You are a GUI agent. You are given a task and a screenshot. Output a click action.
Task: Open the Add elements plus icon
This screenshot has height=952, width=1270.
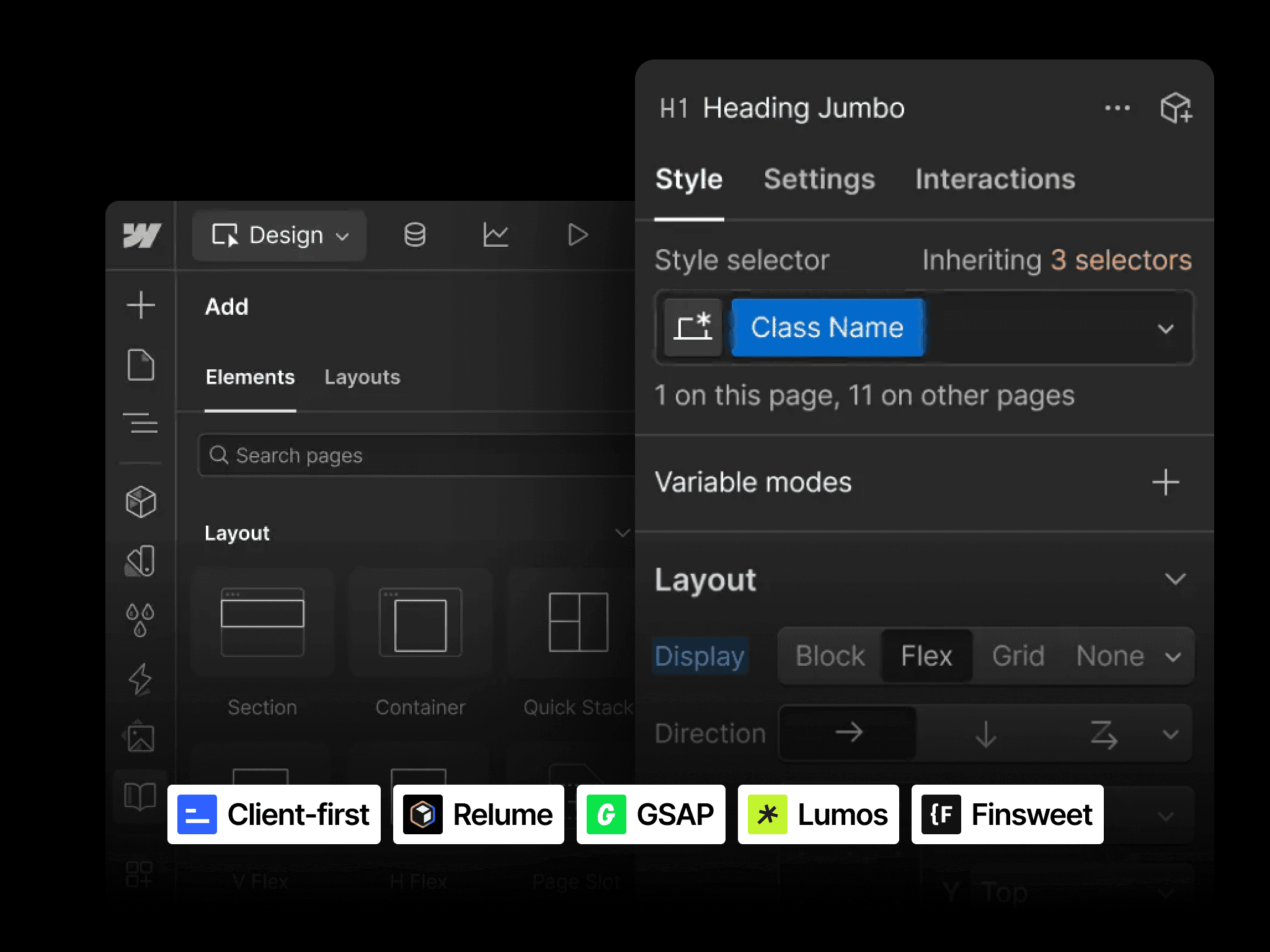[141, 305]
